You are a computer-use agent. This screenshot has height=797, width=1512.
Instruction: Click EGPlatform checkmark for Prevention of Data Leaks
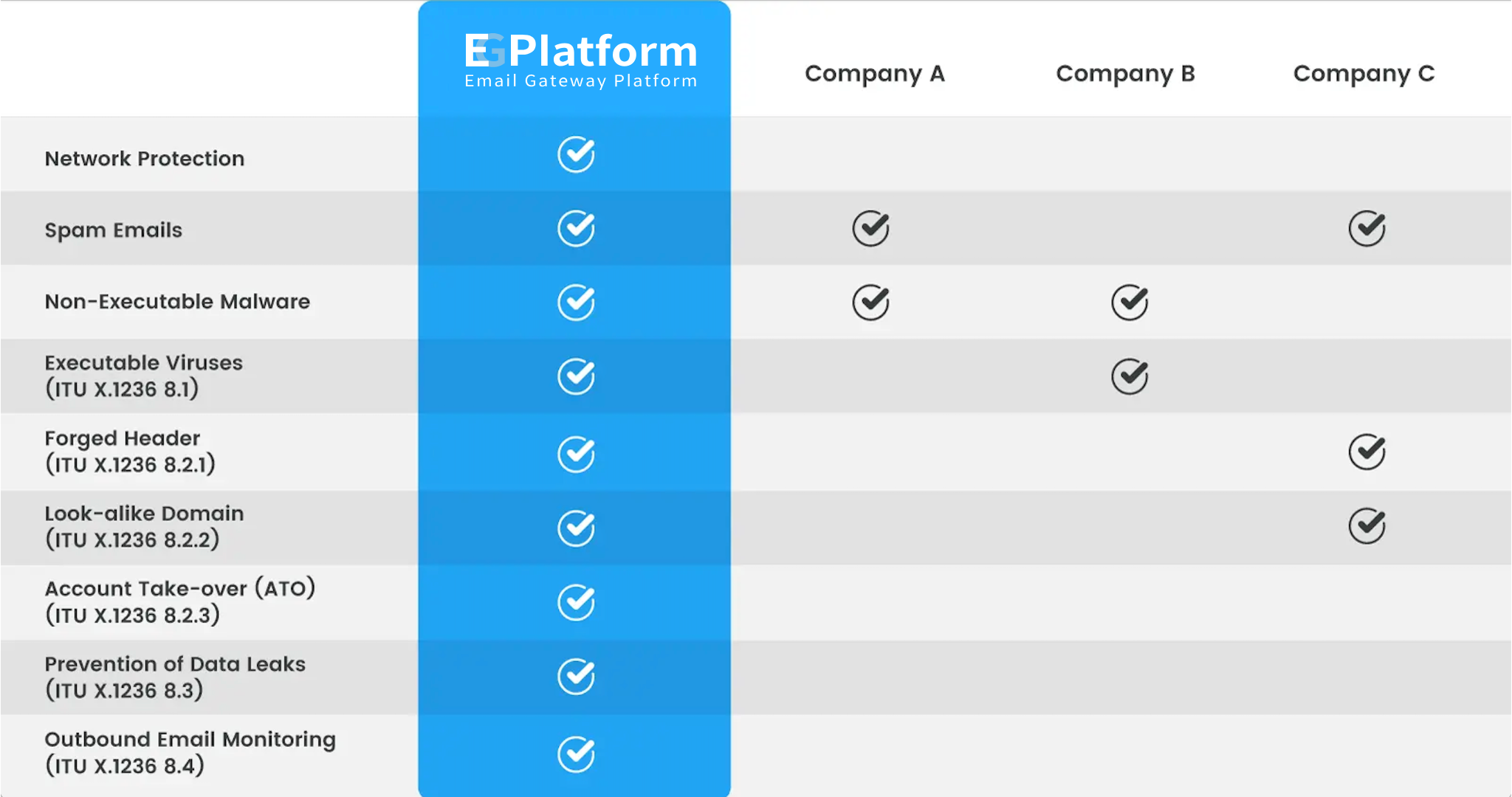[576, 677]
